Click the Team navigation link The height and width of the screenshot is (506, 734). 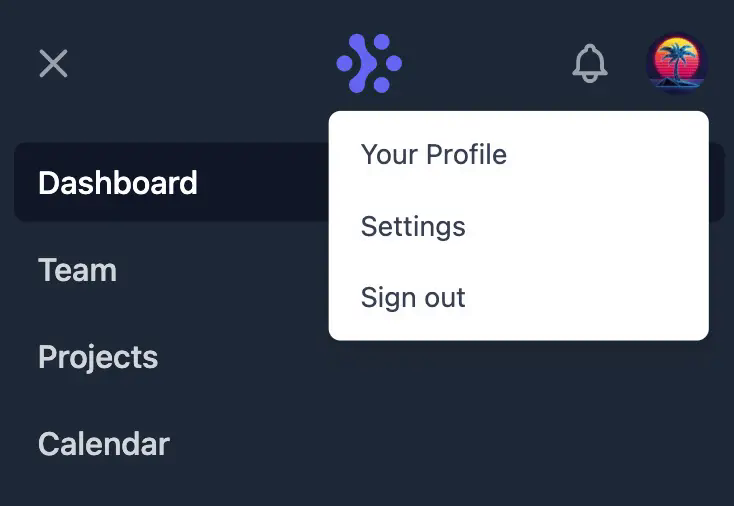point(78,270)
